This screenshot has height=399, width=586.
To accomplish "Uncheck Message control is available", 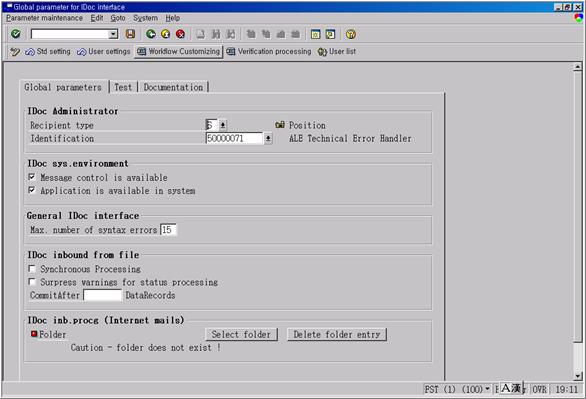I will click(x=32, y=177).
